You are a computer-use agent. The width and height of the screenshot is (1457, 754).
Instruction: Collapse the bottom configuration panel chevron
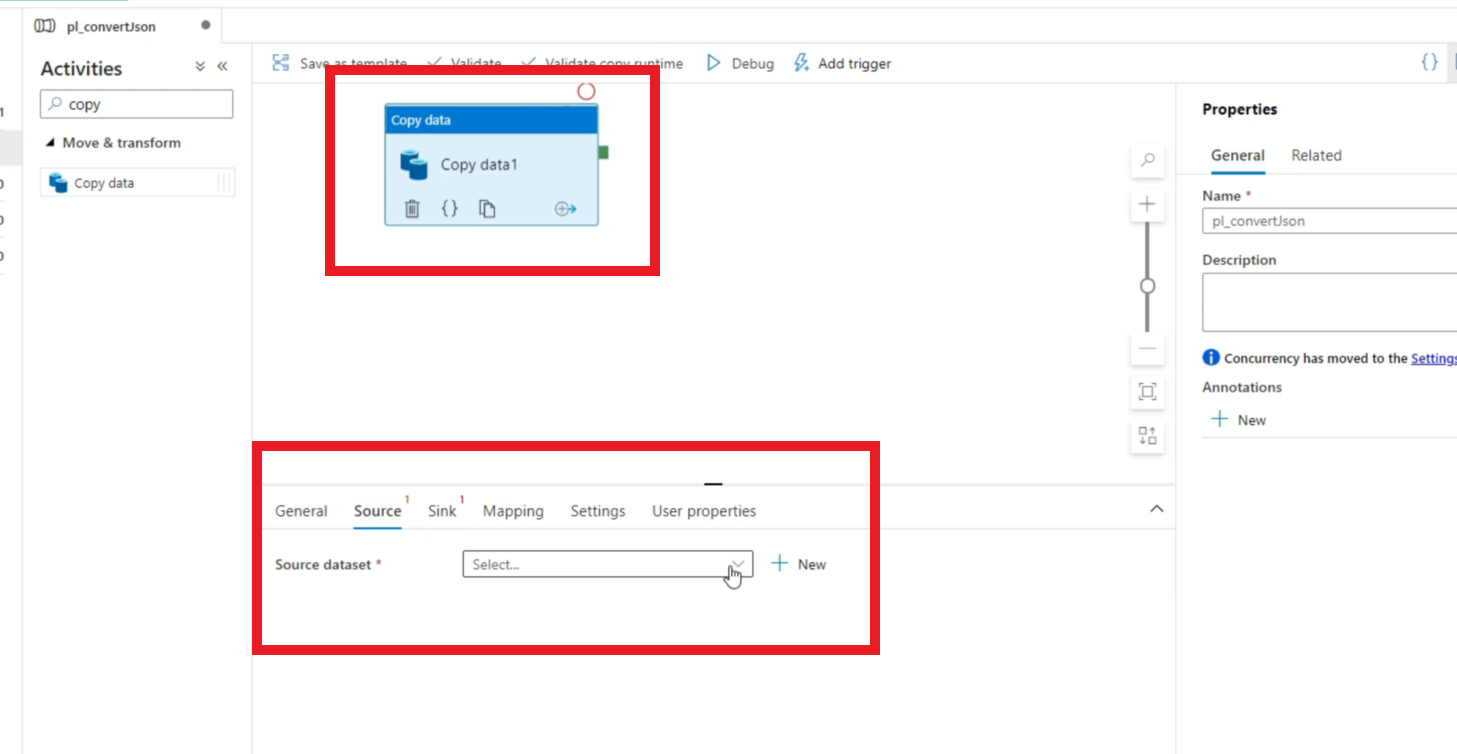point(1156,508)
